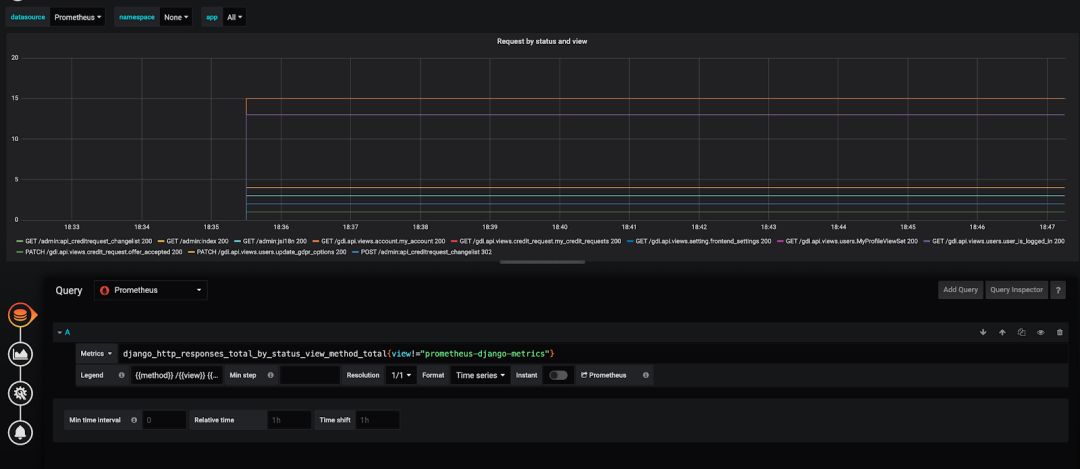Click the Add Query button
The width and height of the screenshot is (1080, 469).
(x=960, y=290)
